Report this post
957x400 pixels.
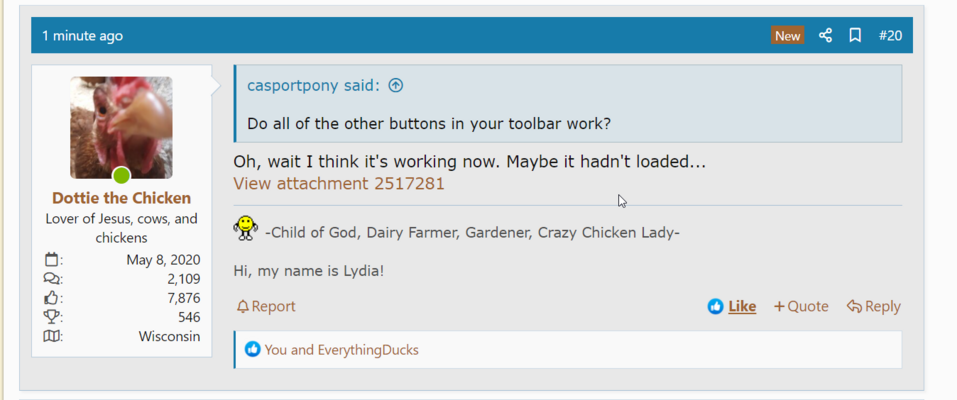(x=266, y=307)
